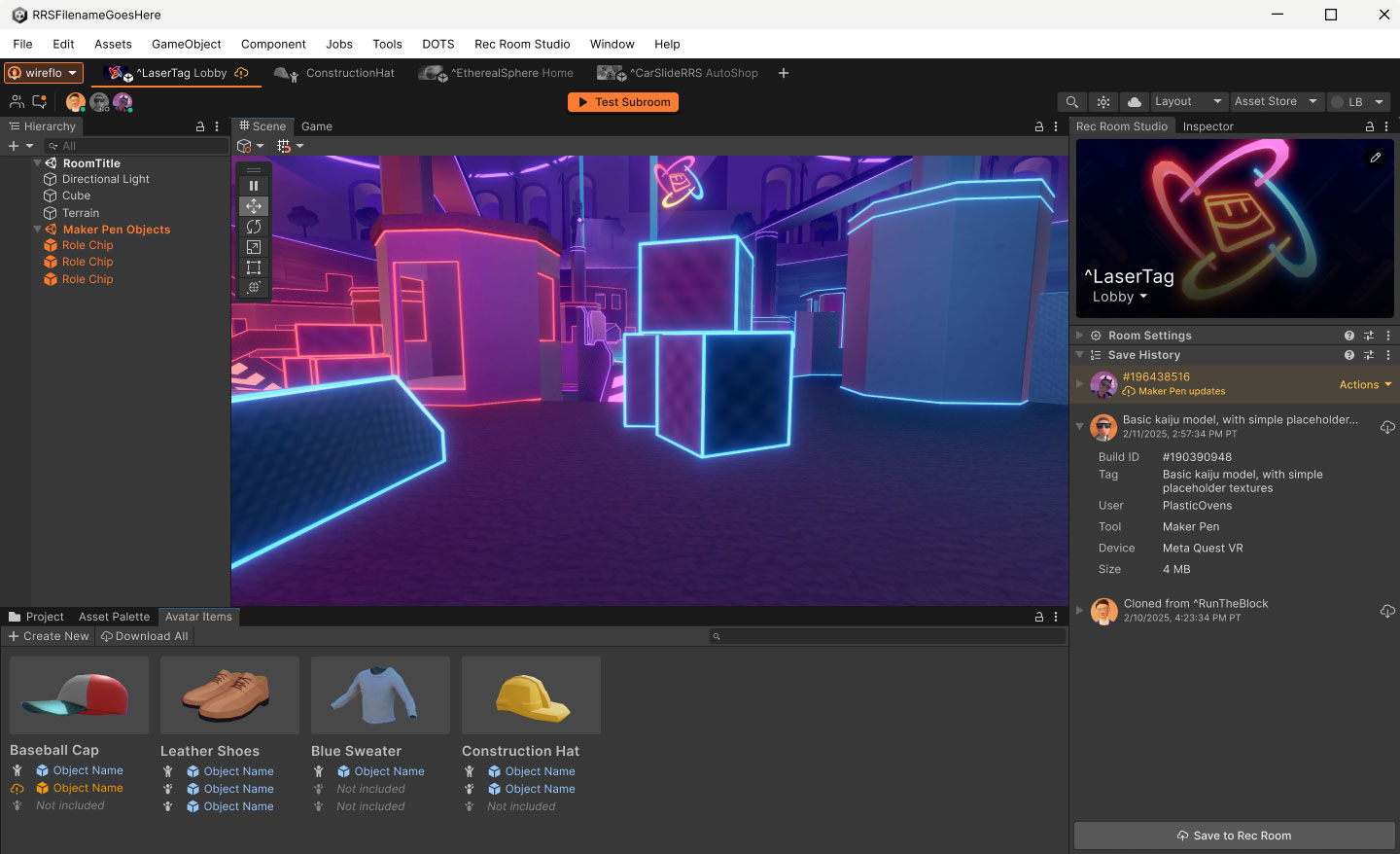The height and width of the screenshot is (854, 1400).
Task: Click the first orange-haired collaborator avatar
Action: 75,102
